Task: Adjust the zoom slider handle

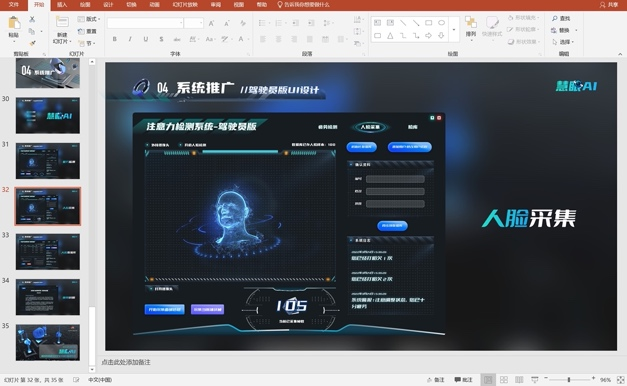Action: click(569, 380)
